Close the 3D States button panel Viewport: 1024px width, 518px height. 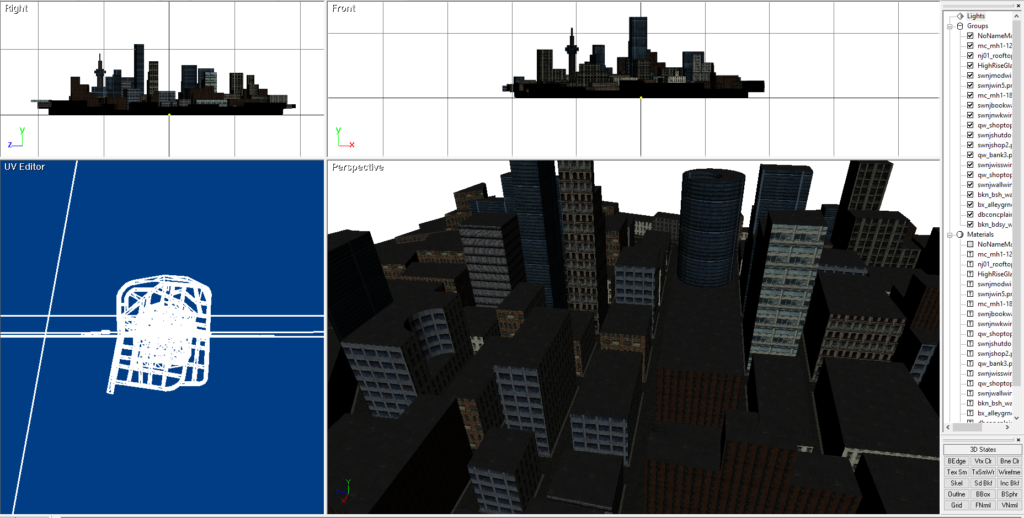[x=1018, y=440]
